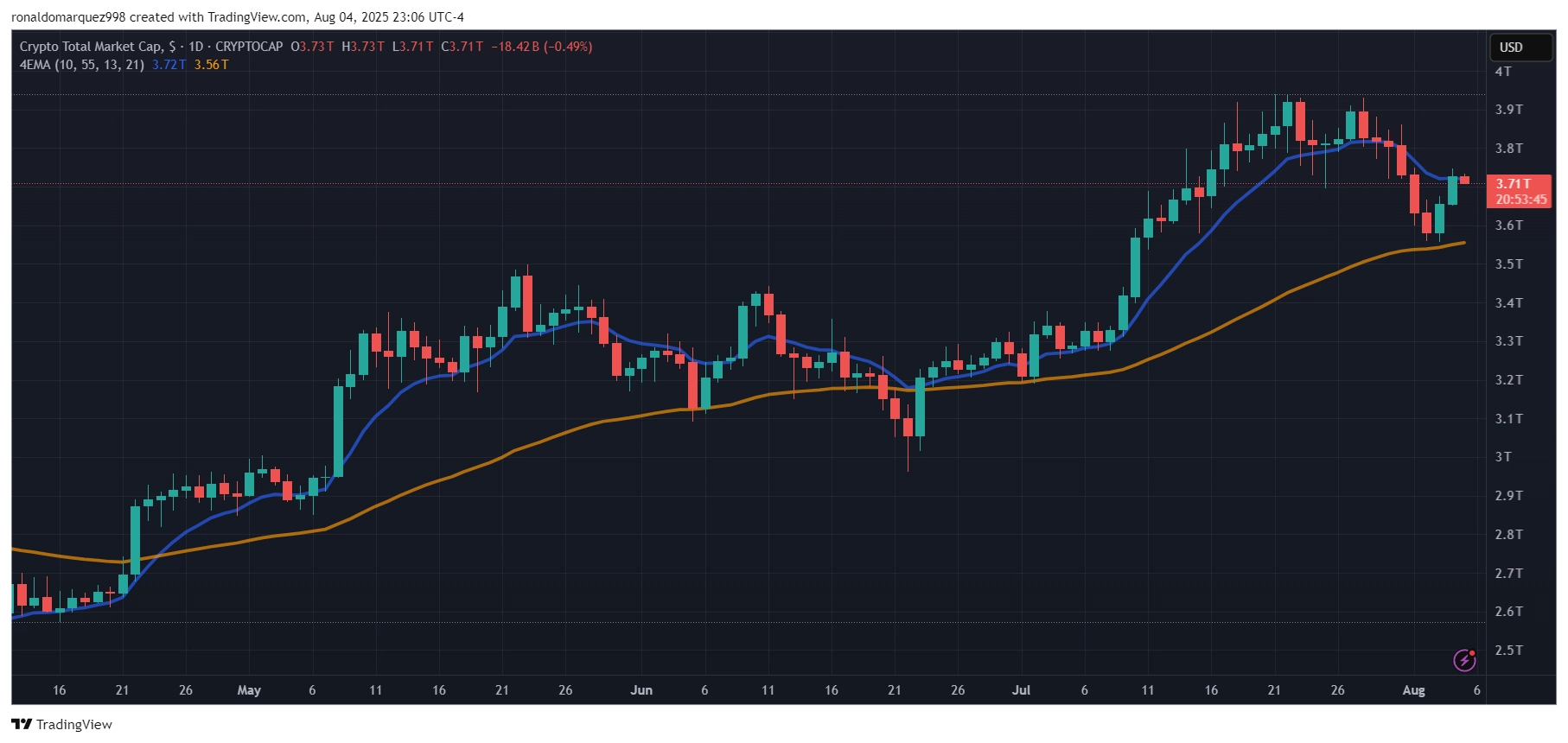This screenshot has height=743, width=1568.
Task: Select the 4EMA (10, 55, 13, 21) indicator legend
Action: pos(82,65)
